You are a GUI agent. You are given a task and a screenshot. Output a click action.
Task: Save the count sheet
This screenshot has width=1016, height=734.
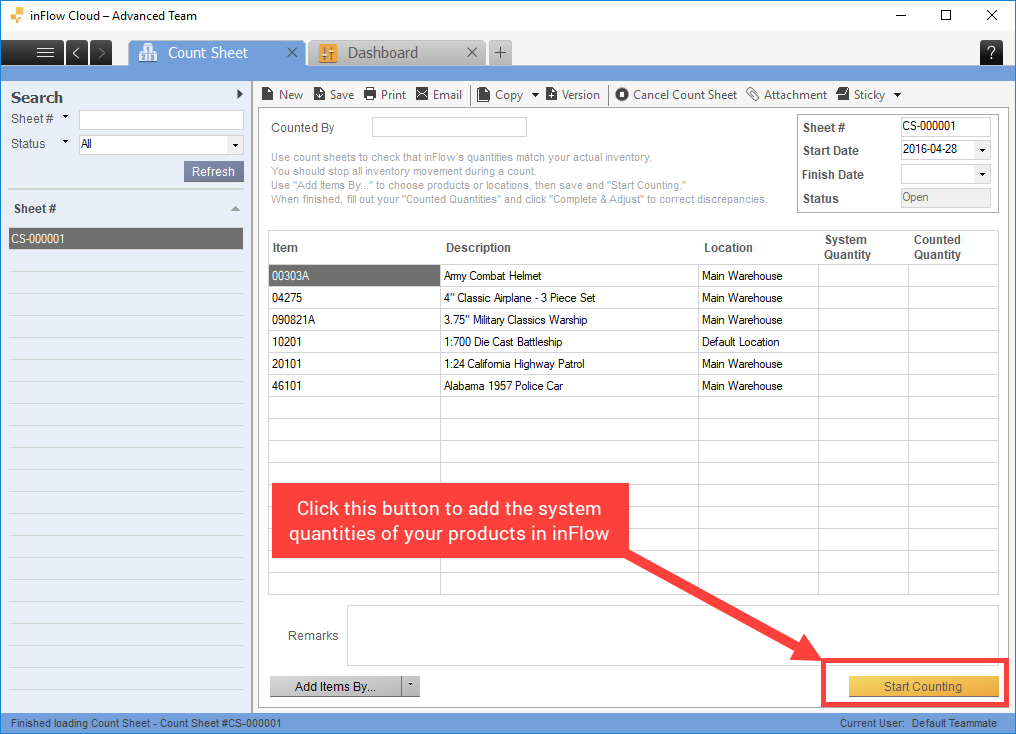pyautogui.click(x=334, y=95)
